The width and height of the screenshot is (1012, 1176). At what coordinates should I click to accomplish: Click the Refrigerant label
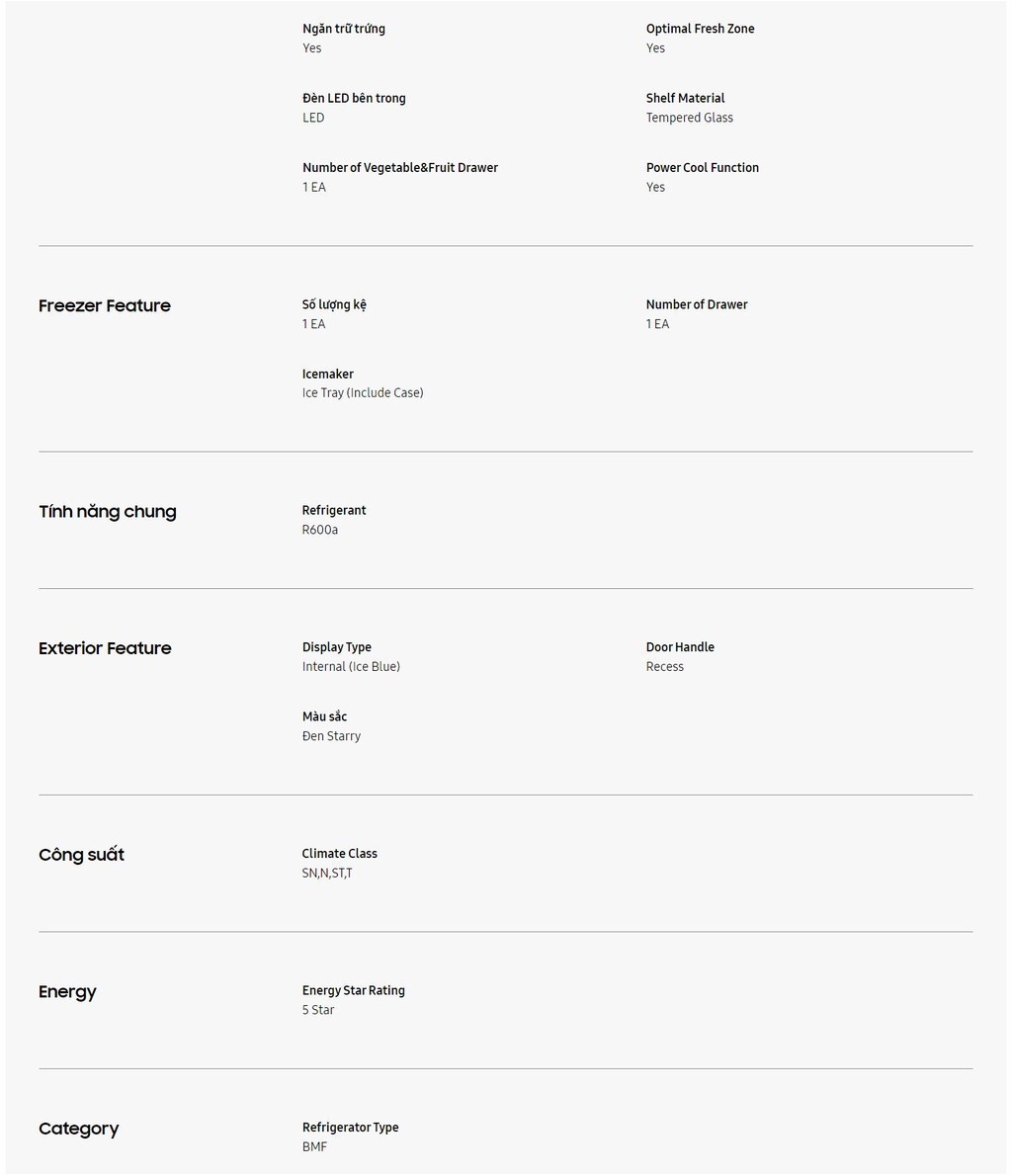coord(334,510)
